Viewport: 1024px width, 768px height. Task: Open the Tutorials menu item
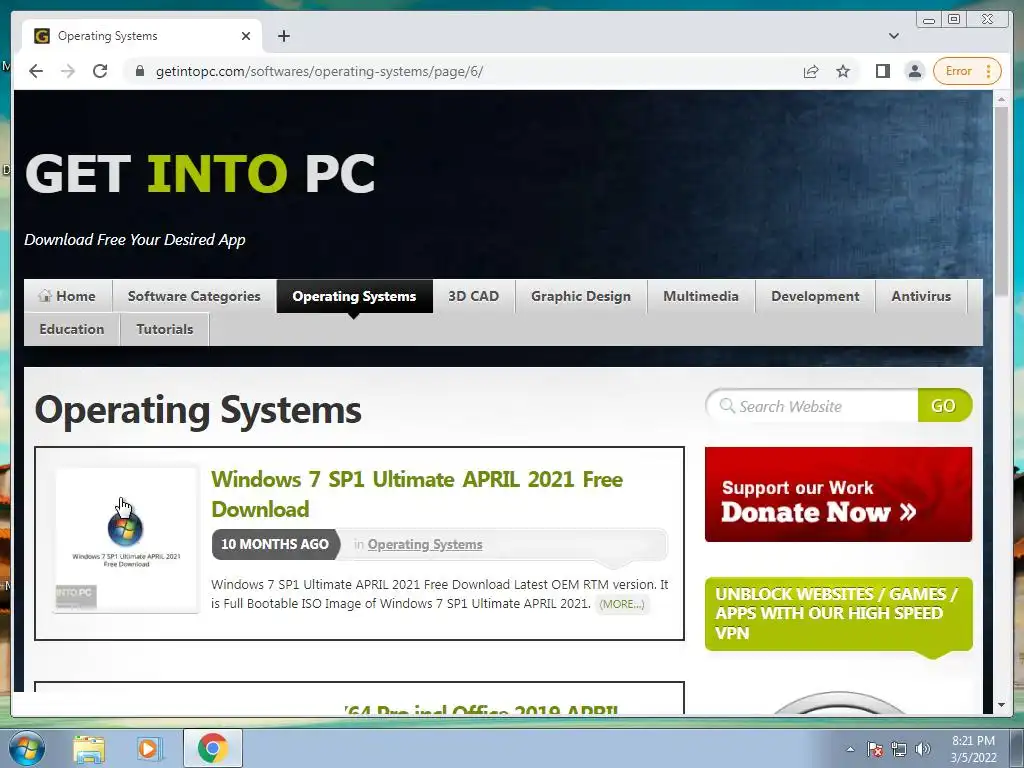165,329
